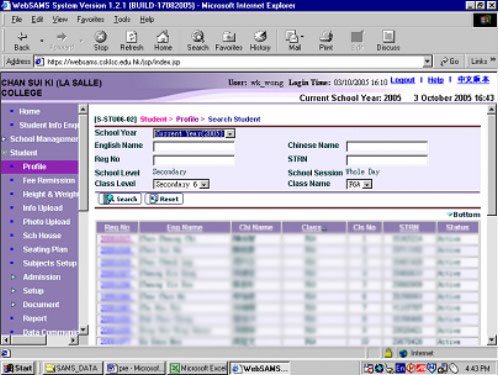Go to Home page icon
This screenshot has width=500, height=375.
pyautogui.click(x=163, y=36)
